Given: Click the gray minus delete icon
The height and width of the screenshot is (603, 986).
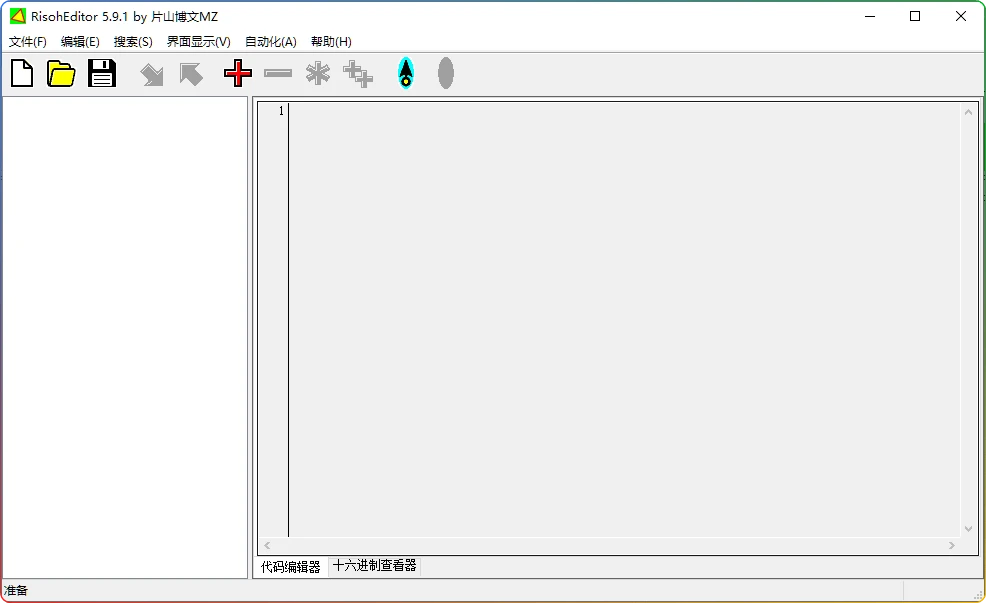Looking at the screenshot, I should tap(278, 73).
